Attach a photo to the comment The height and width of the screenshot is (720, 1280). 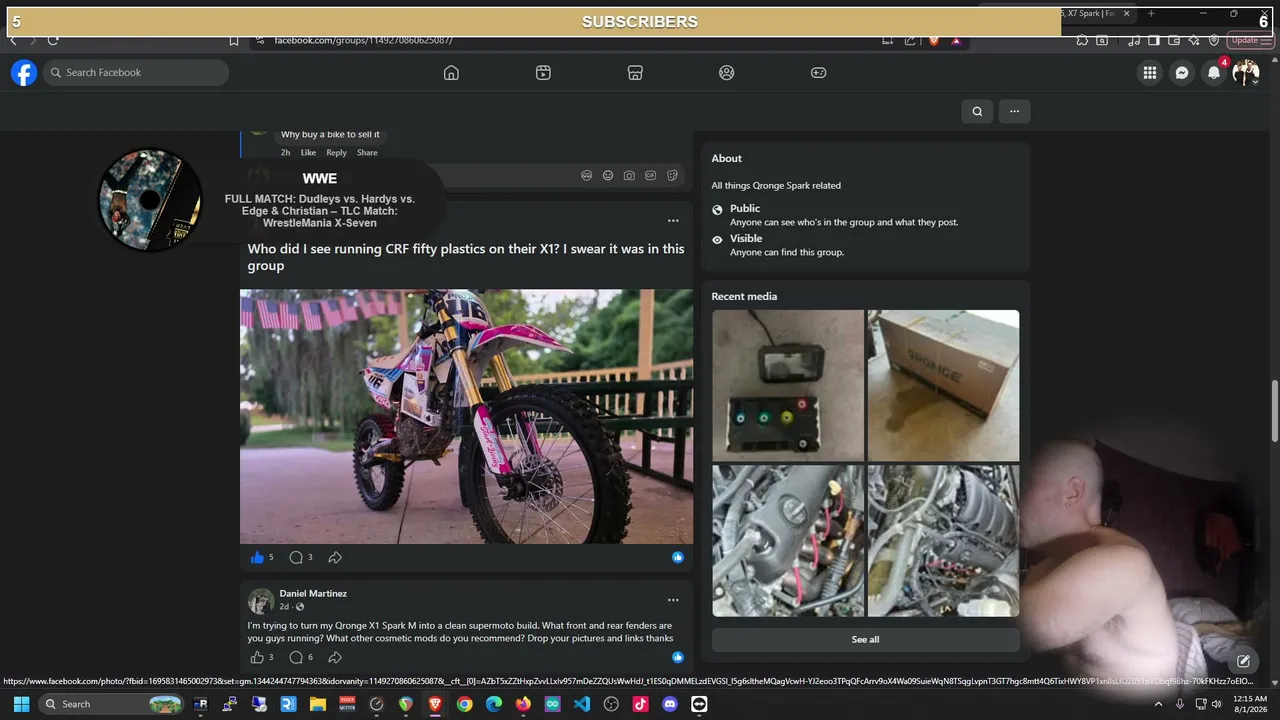[629, 175]
